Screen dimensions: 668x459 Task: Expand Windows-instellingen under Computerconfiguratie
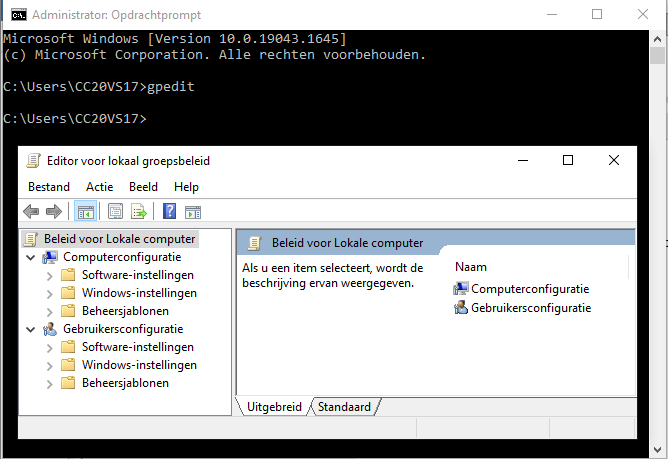[x=49, y=294]
